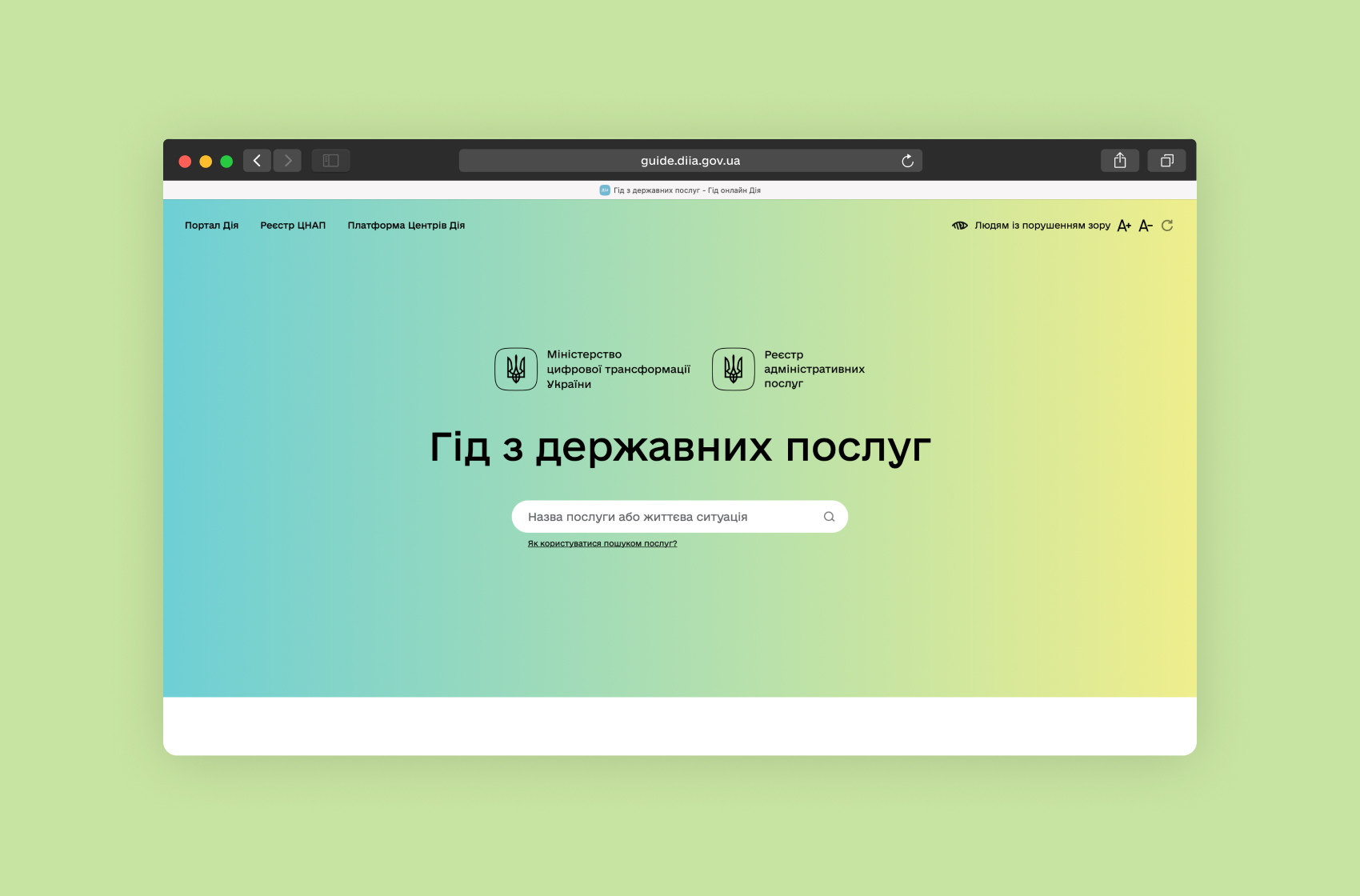The height and width of the screenshot is (896, 1360).
Task: Click the guide.diia.gov.ua address bar
Action: click(690, 161)
